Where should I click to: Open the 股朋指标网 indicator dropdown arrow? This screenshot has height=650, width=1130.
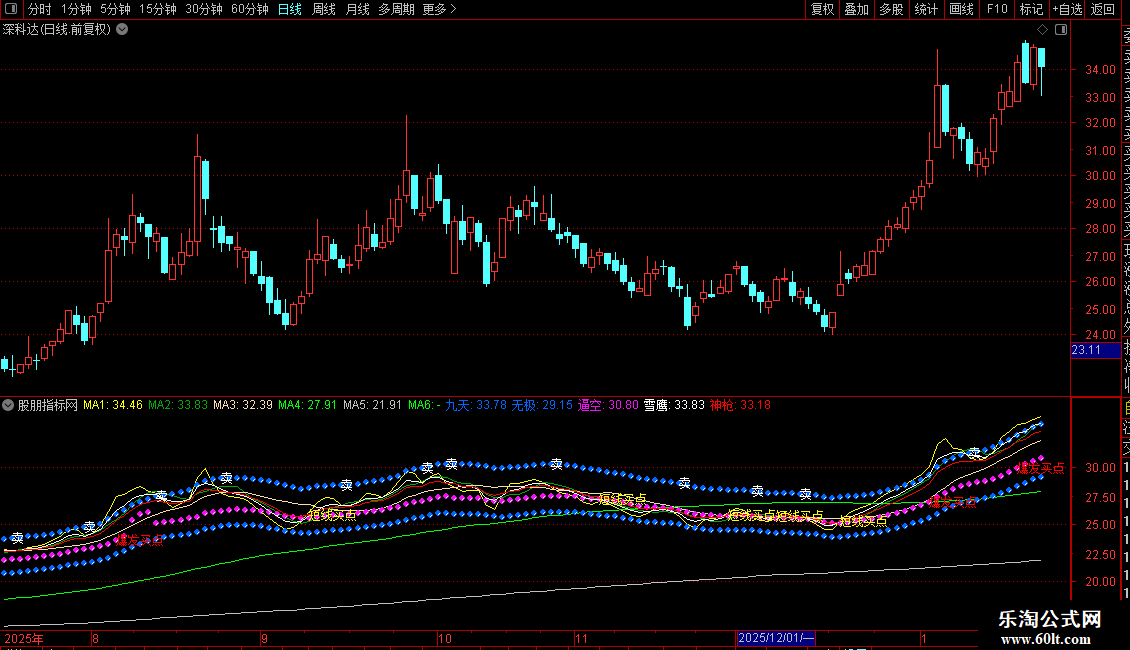pyautogui.click(x=8, y=405)
